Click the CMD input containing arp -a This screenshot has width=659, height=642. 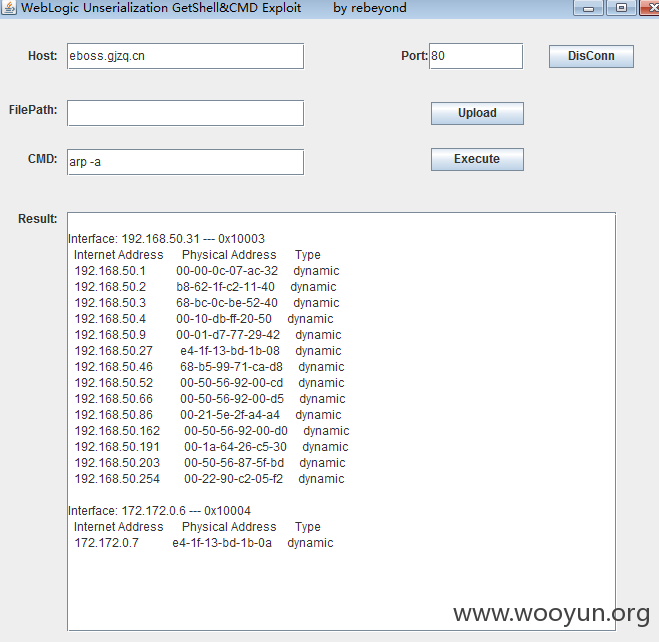pyautogui.click(x=185, y=162)
